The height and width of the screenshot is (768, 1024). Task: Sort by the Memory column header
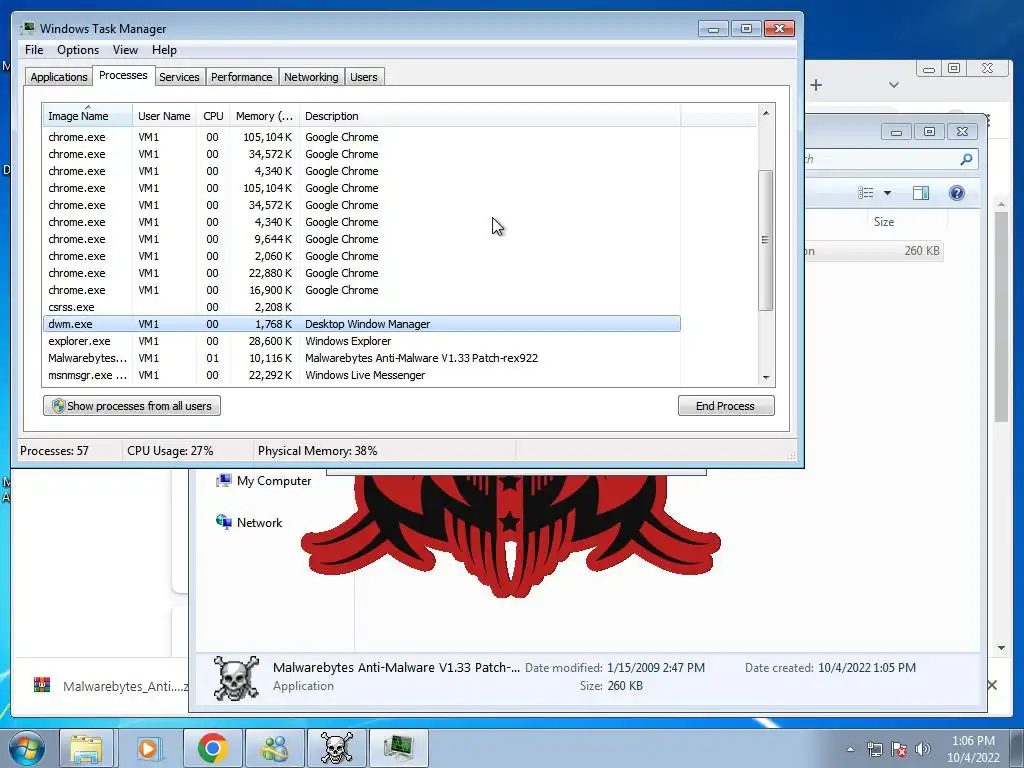coord(264,116)
